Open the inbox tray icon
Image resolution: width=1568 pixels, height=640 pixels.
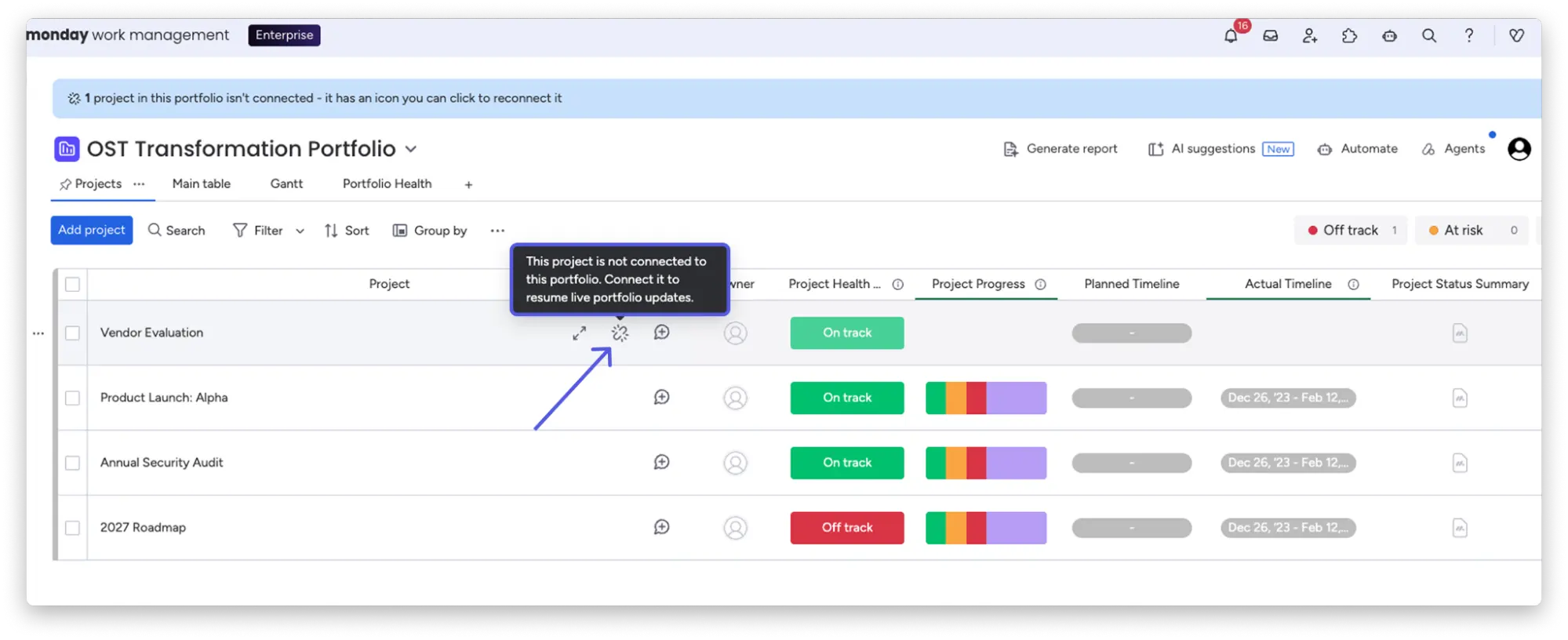(x=1271, y=35)
